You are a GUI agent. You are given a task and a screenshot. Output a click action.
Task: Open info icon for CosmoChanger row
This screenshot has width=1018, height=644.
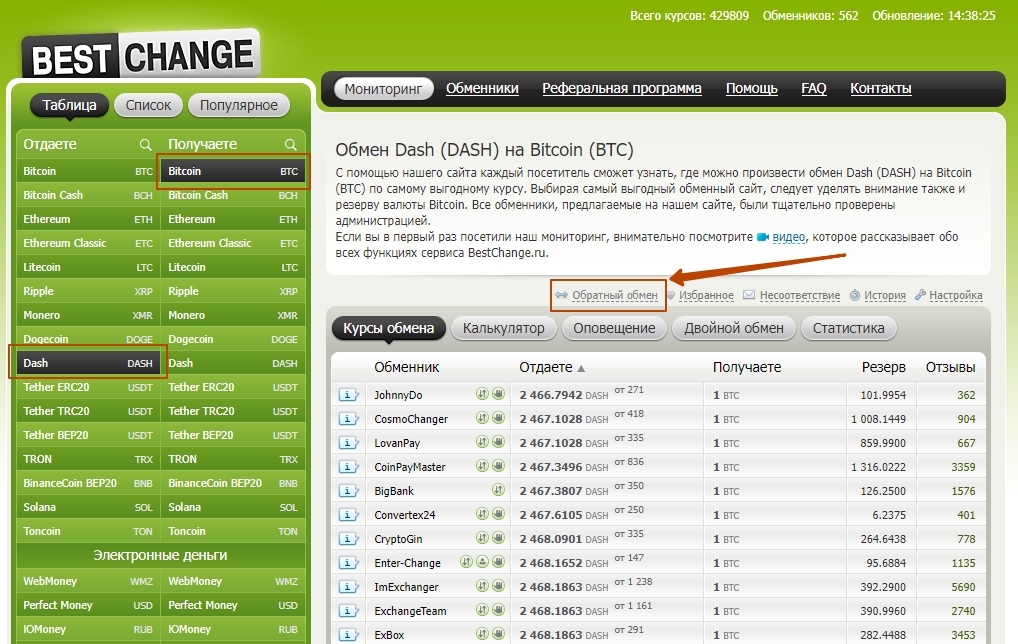click(x=348, y=419)
